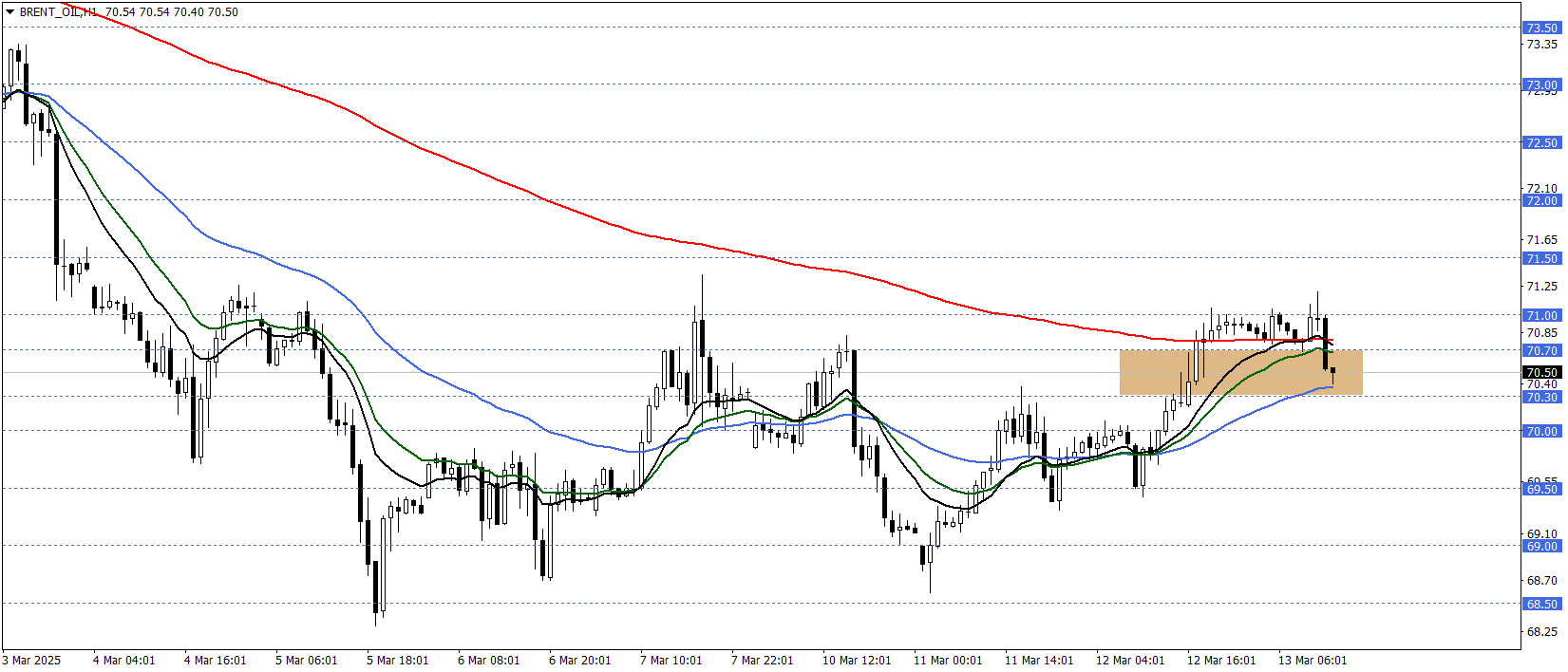Viewport: 1568px width, 672px height.
Task: Click the 3 Mar 2025 date label
Action: [31, 661]
